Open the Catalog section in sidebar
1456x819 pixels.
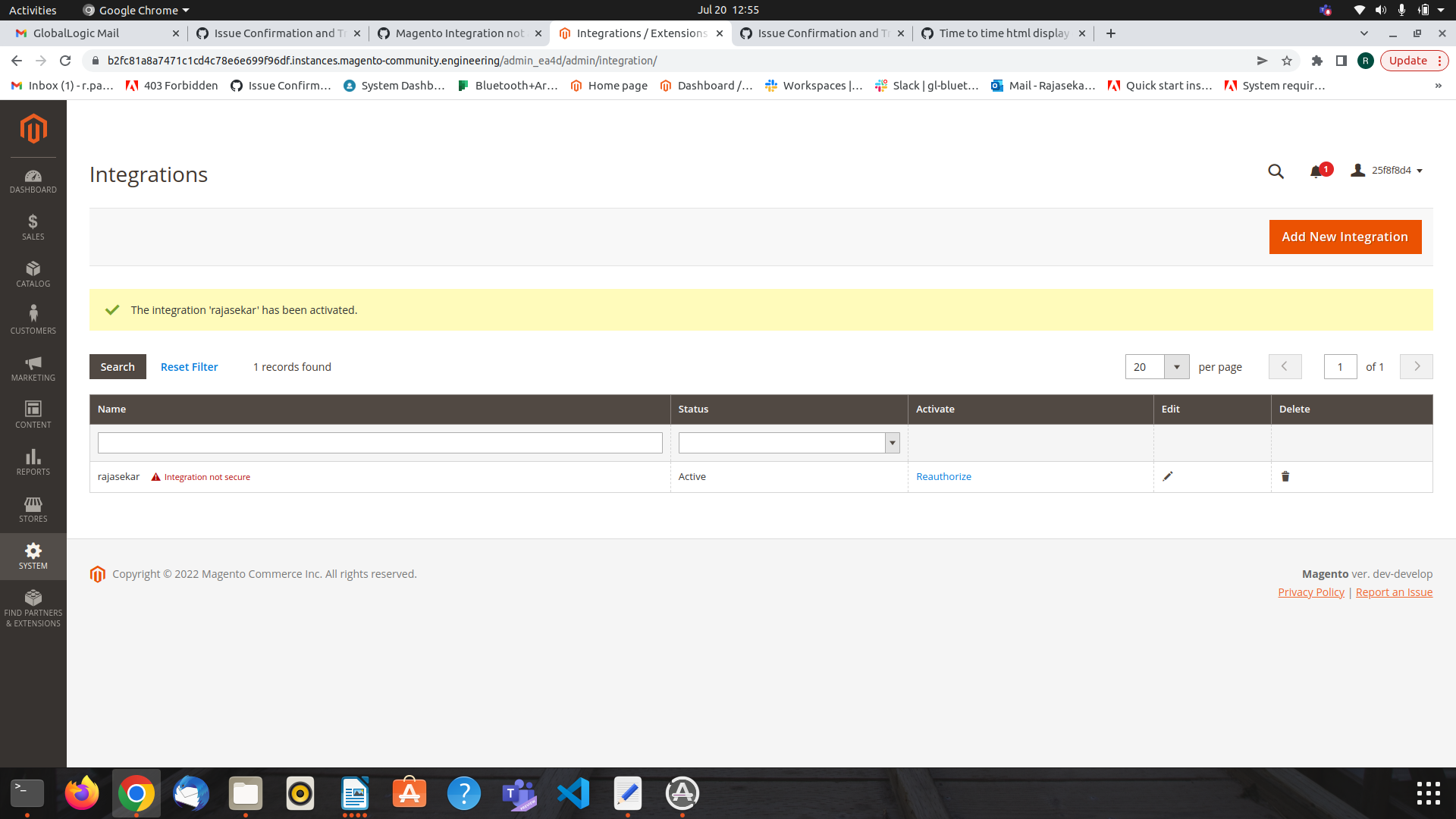(33, 274)
